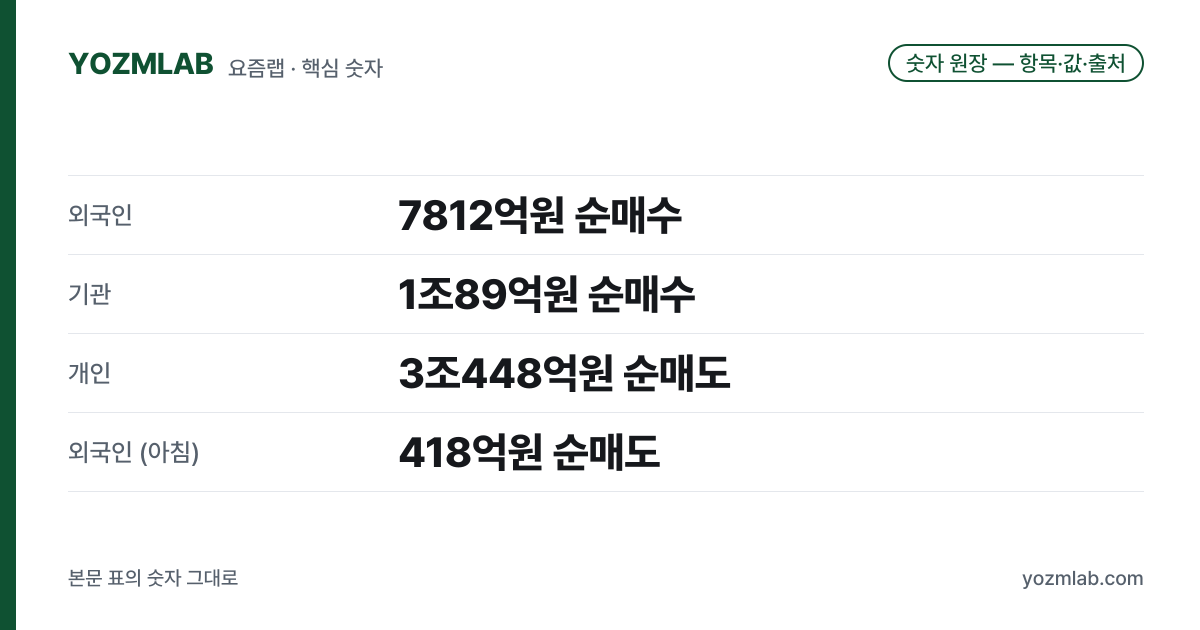Click the 1조89억원 amount
The image size is (1200, 630).
coord(488,294)
